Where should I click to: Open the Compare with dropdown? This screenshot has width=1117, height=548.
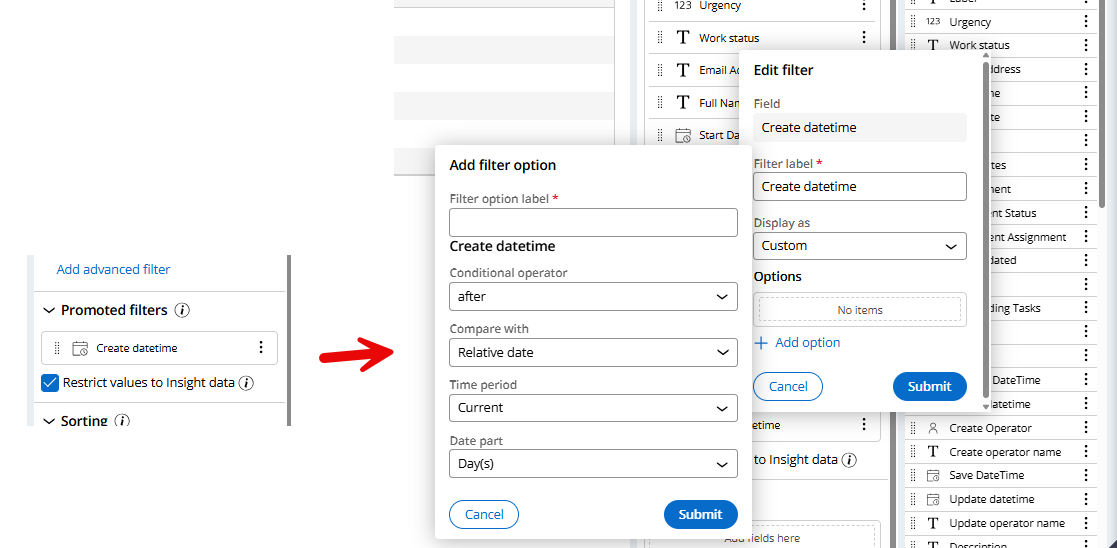click(593, 353)
